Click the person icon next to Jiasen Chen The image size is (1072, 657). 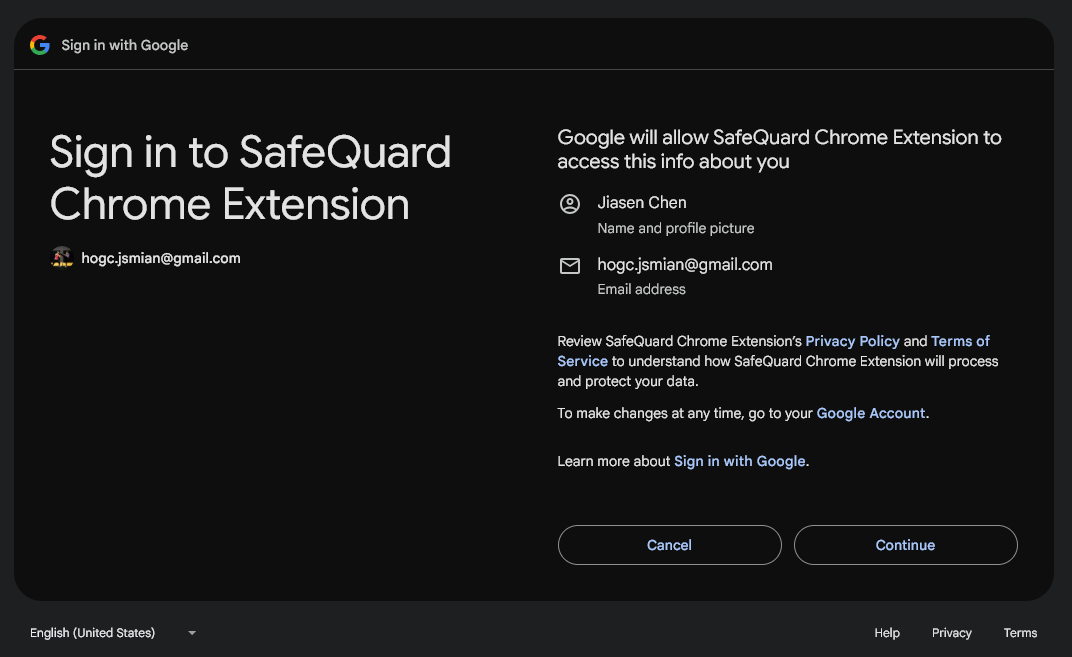(x=570, y=204)
